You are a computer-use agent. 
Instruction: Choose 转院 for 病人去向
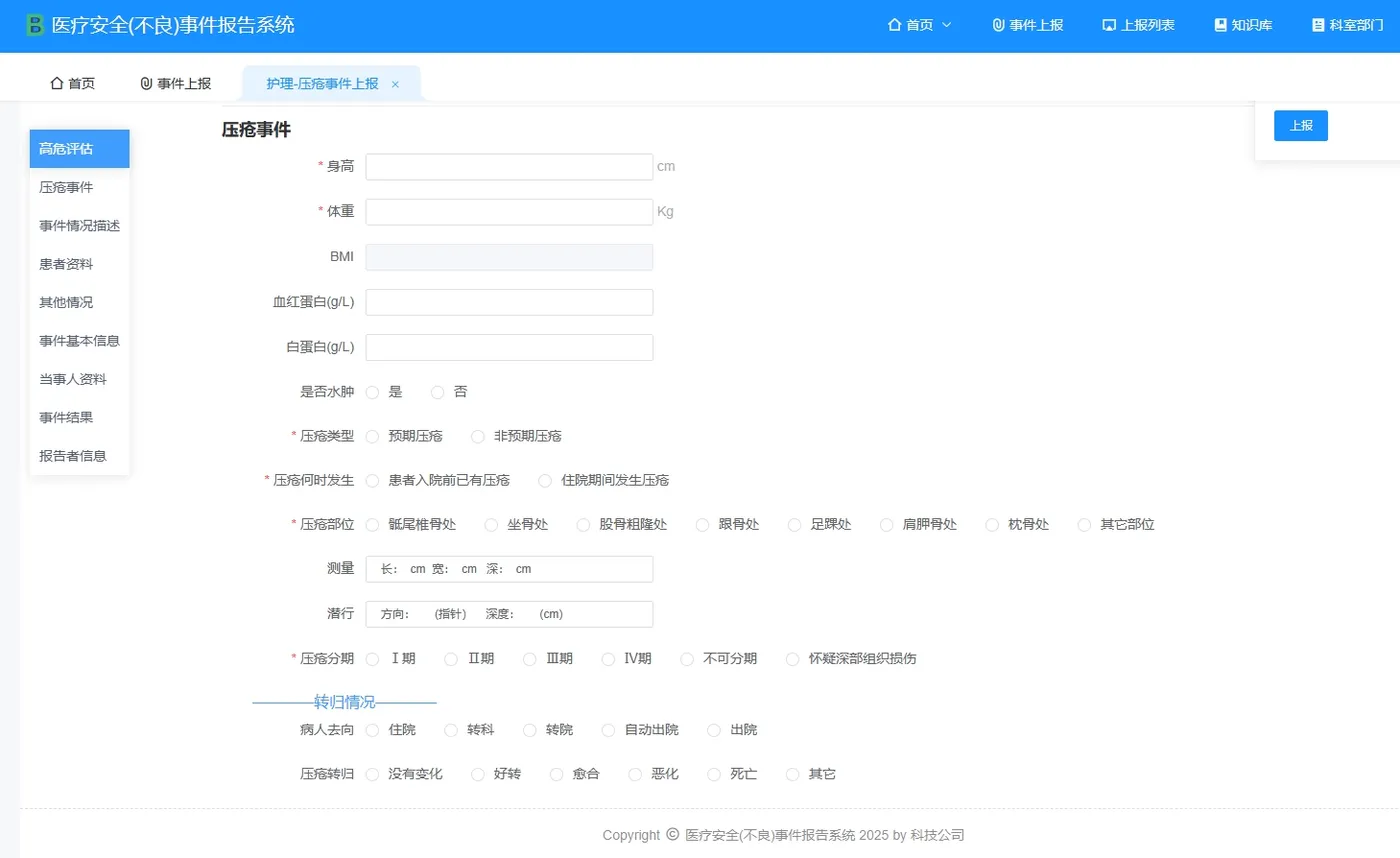[x=529, y=730]
